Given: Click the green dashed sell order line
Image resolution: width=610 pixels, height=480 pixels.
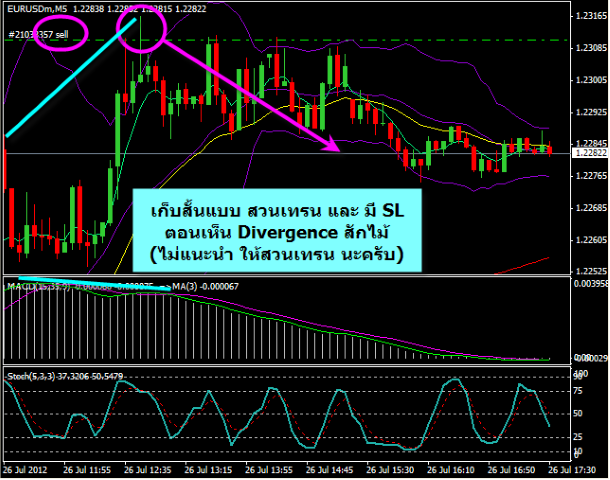Looking at the screenshot, I should pos(286,40).
